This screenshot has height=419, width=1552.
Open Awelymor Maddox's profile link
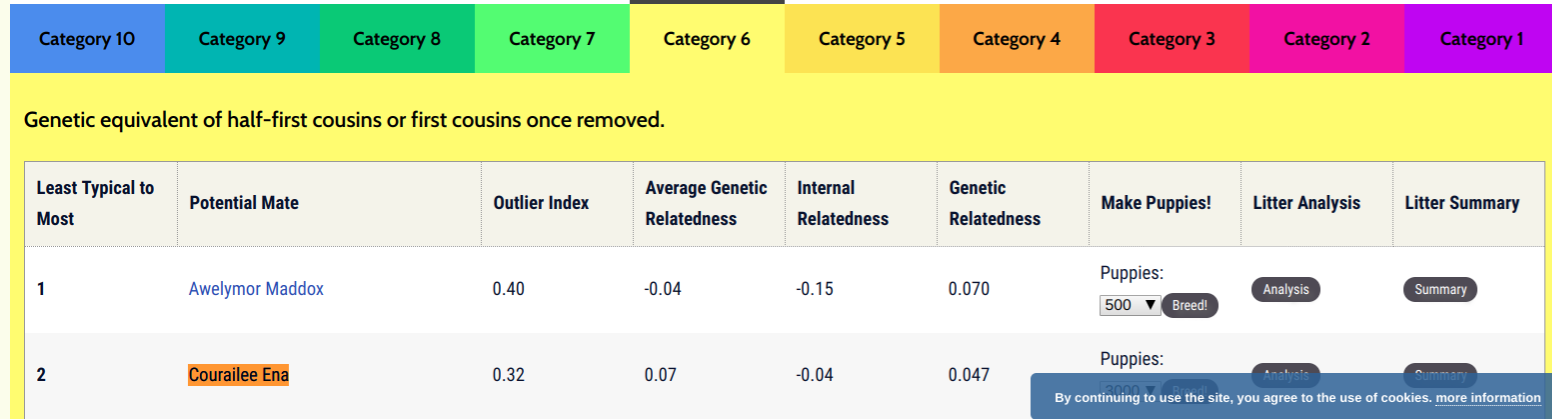(x=256, y=289)
